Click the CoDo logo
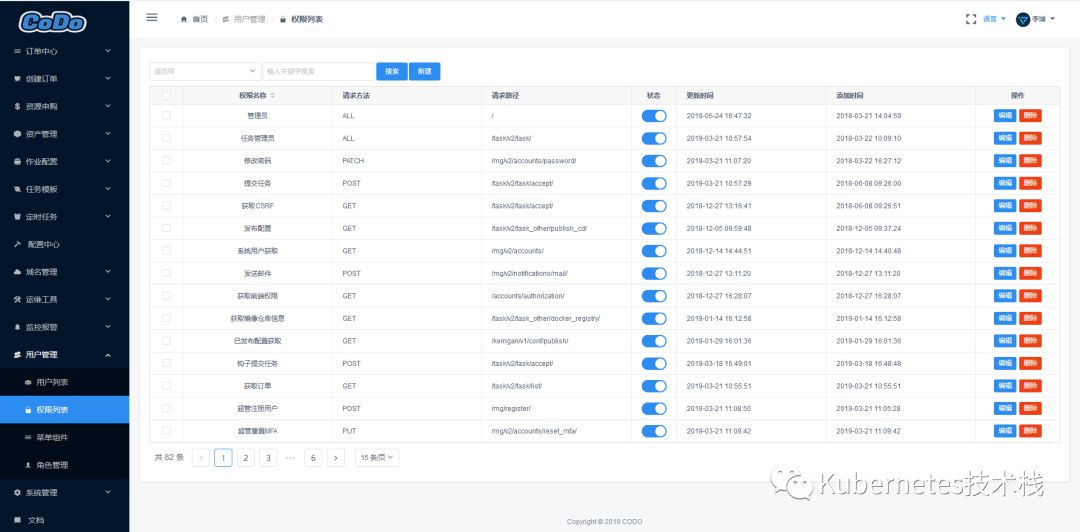Screen dimensions: 1080x532 pos(52,23)
